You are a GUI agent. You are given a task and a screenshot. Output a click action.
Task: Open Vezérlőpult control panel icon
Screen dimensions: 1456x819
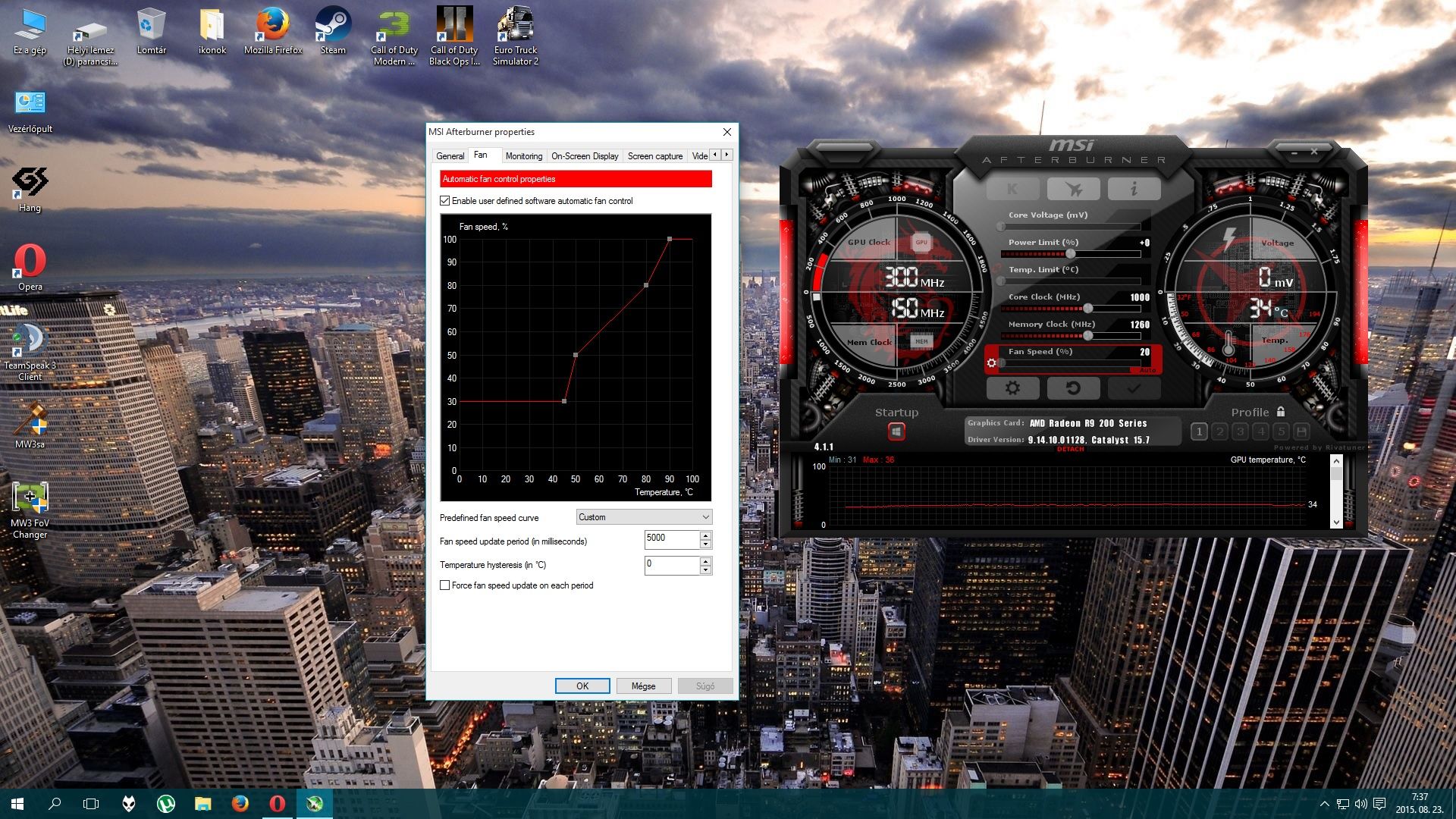30,111
